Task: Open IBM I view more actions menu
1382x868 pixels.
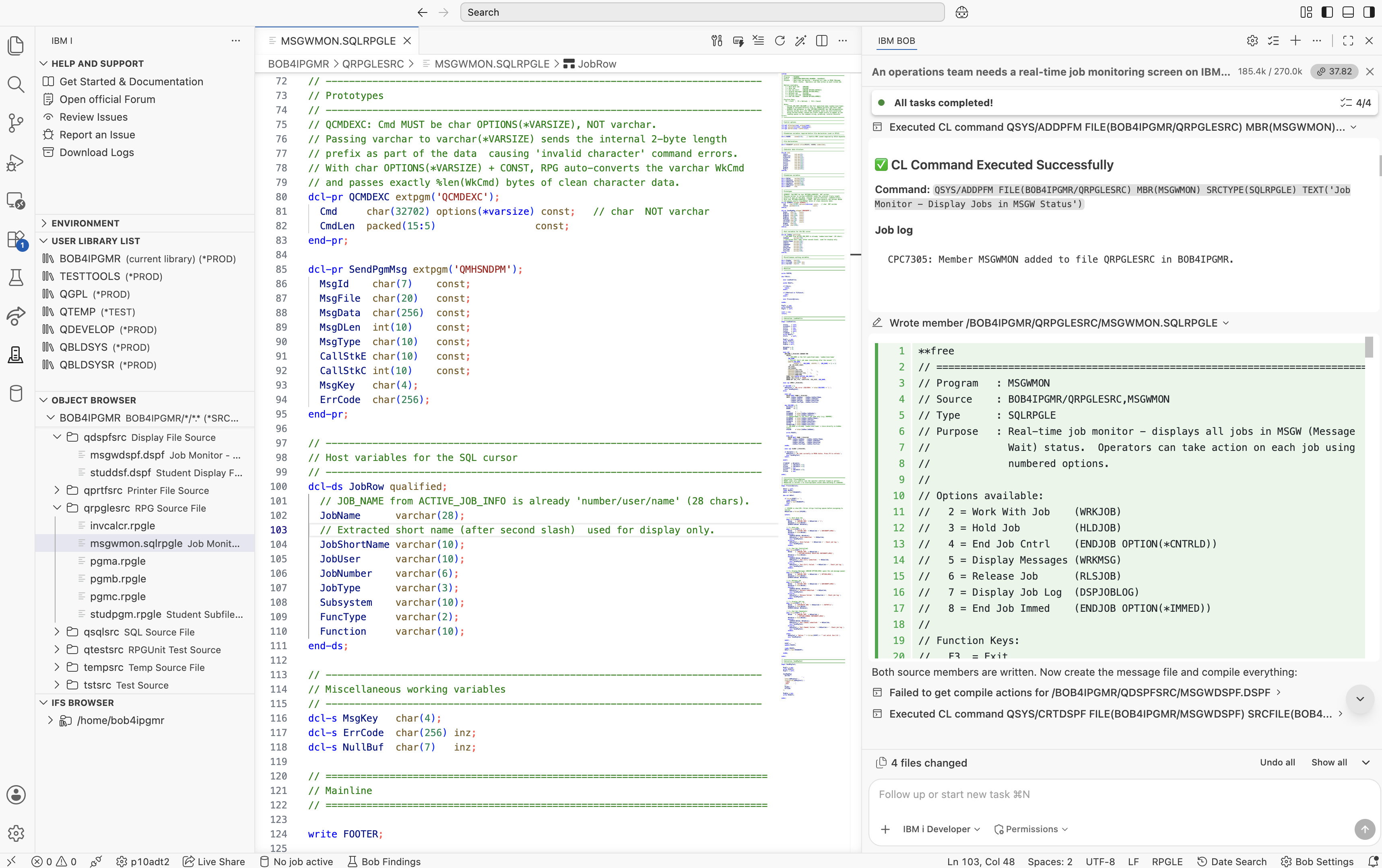Action: pyautogui.click(x=235, y=41)
